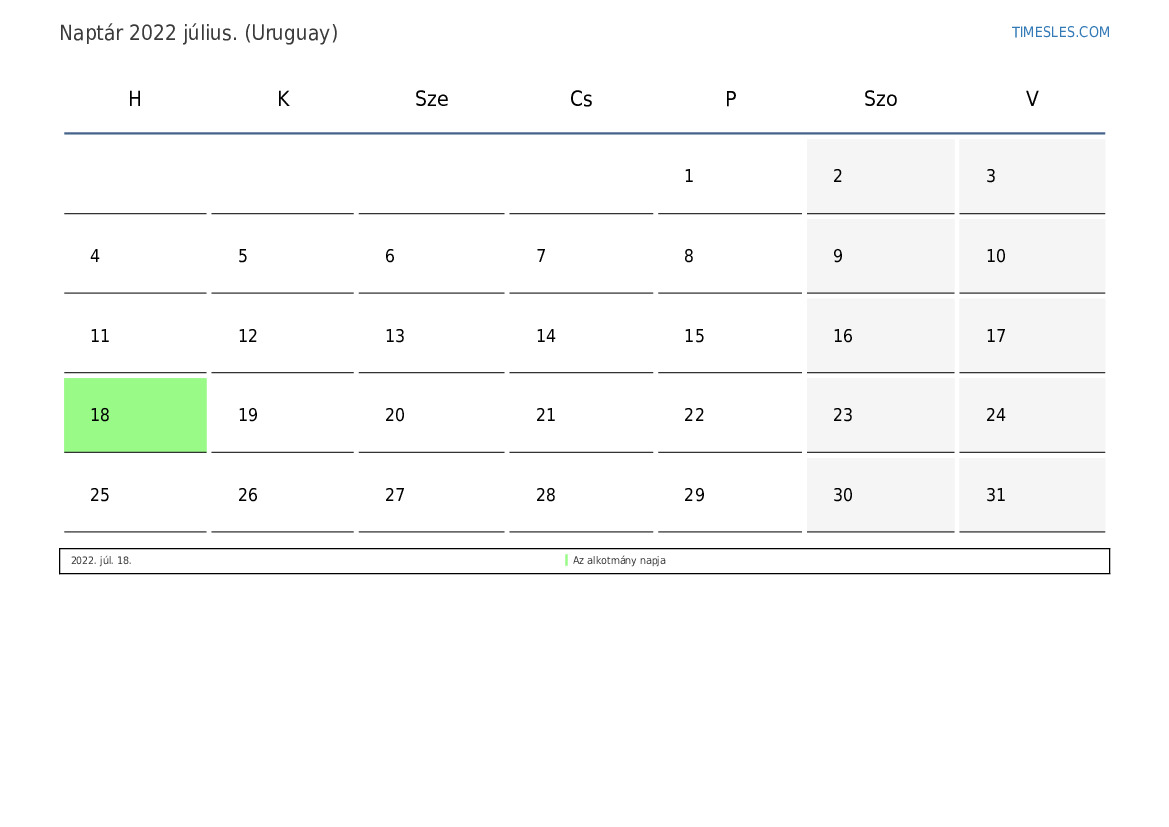Select Sunday July 31 cell
The image size is (1169, 827).
point(1032,494)
